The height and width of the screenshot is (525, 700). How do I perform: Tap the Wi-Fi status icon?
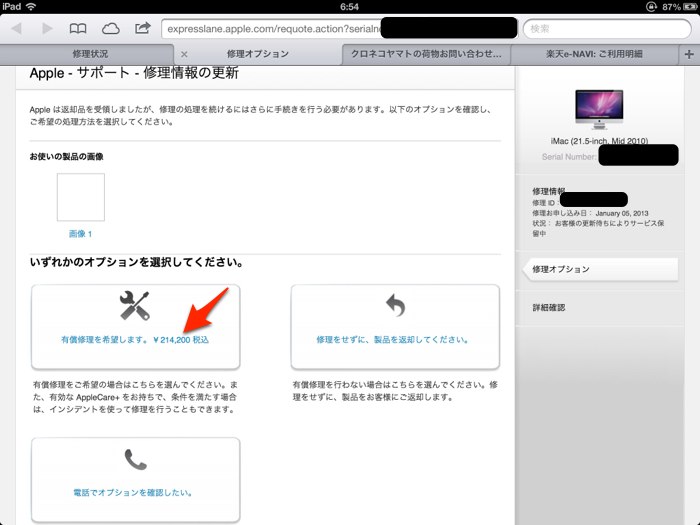pos(31,6)
